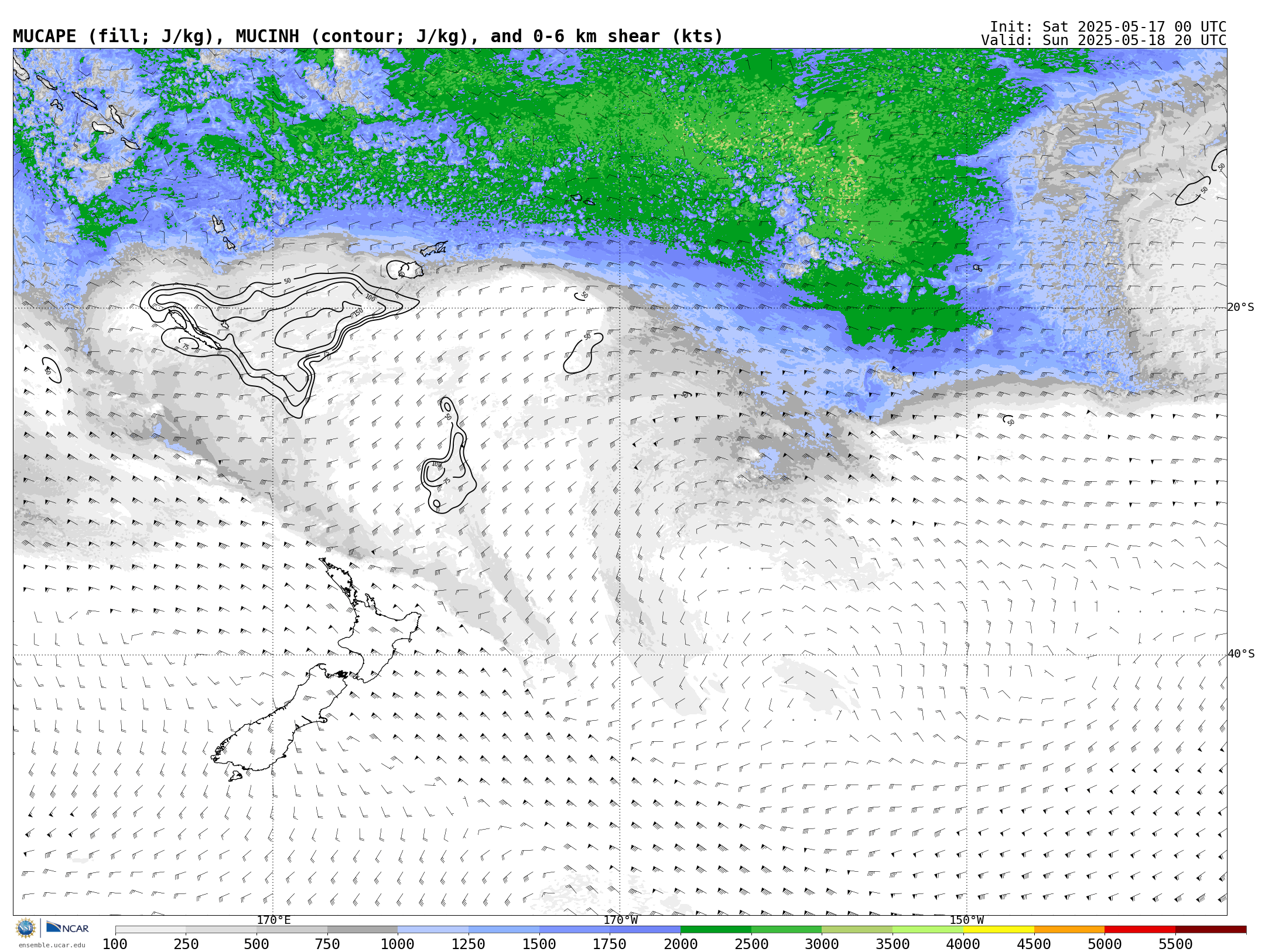This screenshot has width=1265, height=952.
Task: Click the colorbar label 4500
Action: click(x=1034, y=944)
